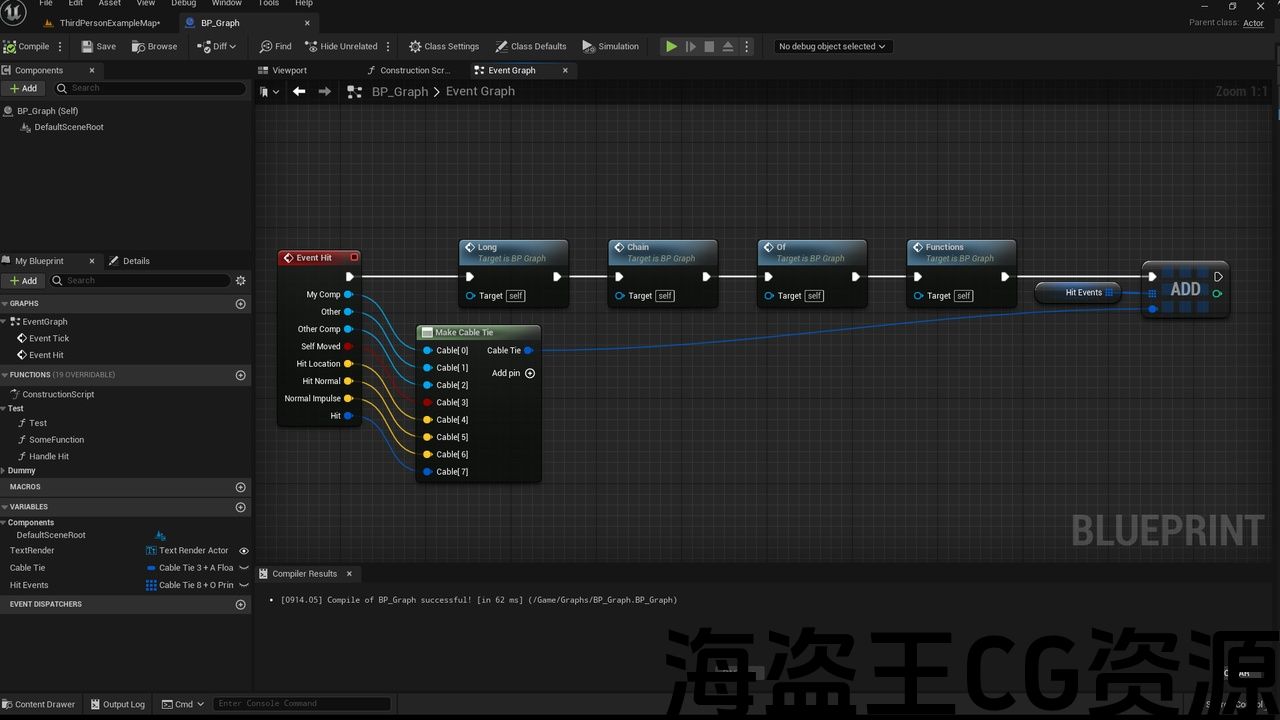Image resolution: width=1280 pixels, height=720 pixels.
Task: Click the Compile blueprint icon
Action: 10,46
